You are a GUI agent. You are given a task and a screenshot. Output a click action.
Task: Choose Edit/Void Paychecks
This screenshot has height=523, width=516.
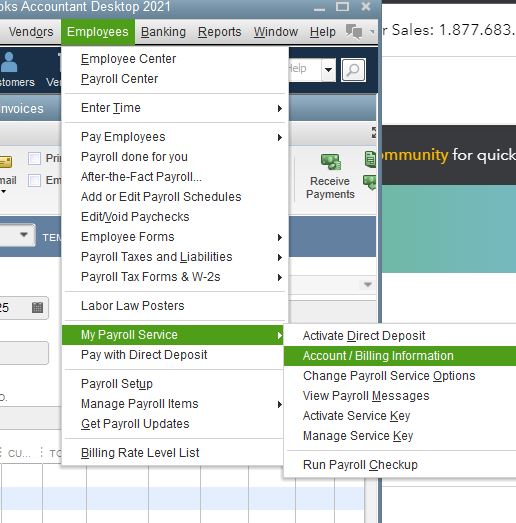coord(175,217)
